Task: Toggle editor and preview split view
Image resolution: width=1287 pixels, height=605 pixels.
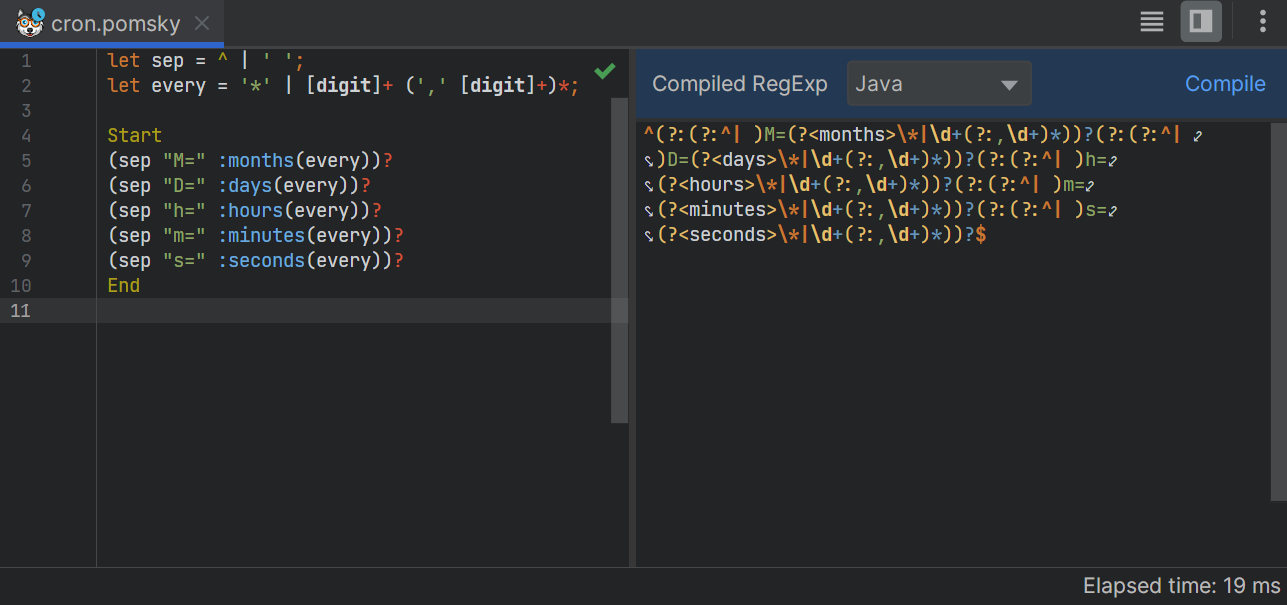Action: 1201,22
